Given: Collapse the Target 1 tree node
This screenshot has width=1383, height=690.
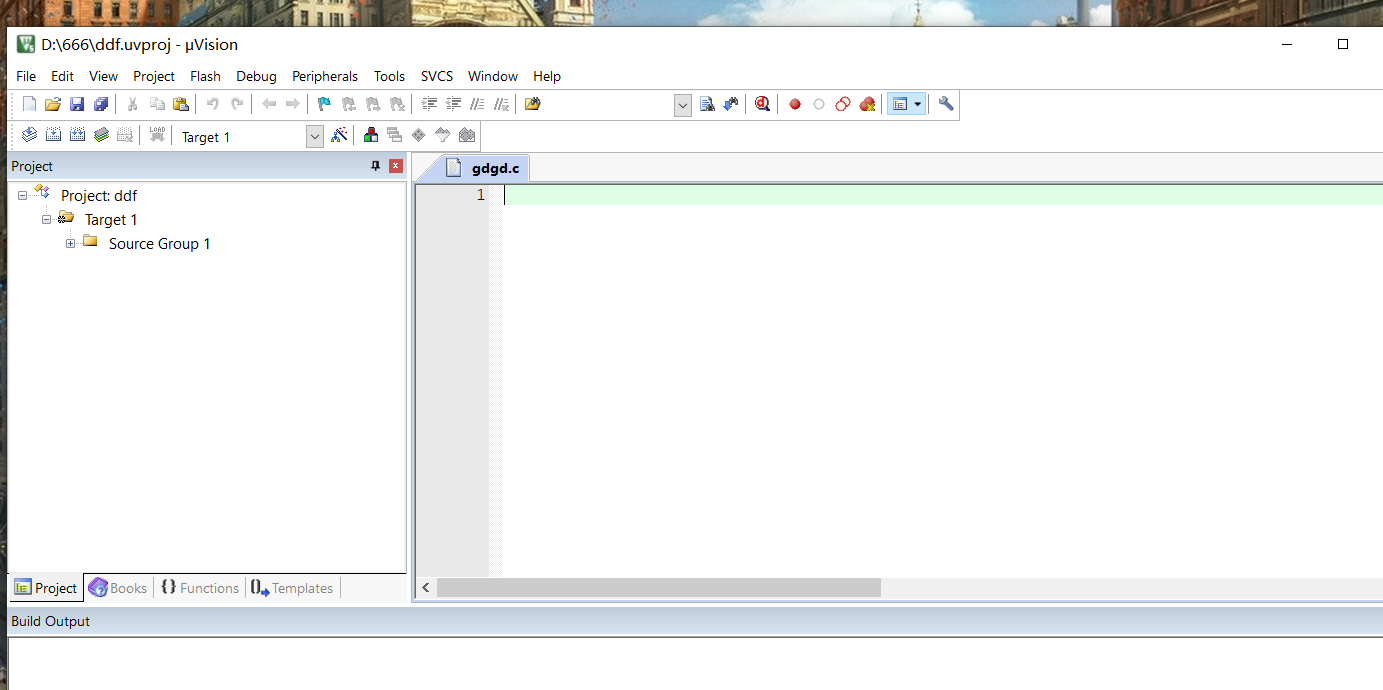Looking at the screenshot, I should click(x=46, y=220).
